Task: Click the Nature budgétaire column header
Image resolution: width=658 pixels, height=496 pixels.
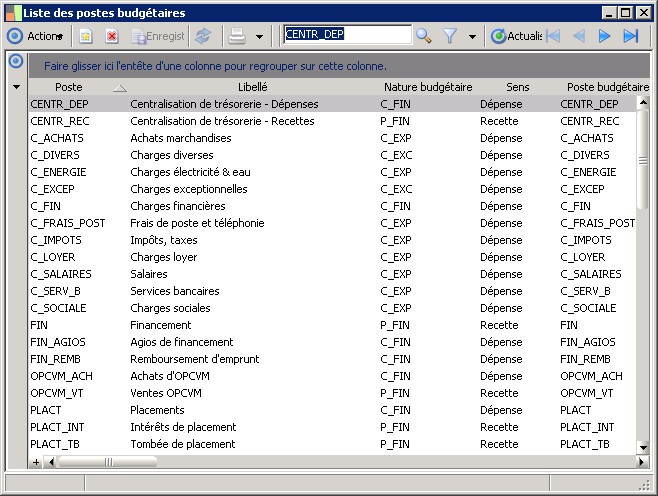Action: 428,87
